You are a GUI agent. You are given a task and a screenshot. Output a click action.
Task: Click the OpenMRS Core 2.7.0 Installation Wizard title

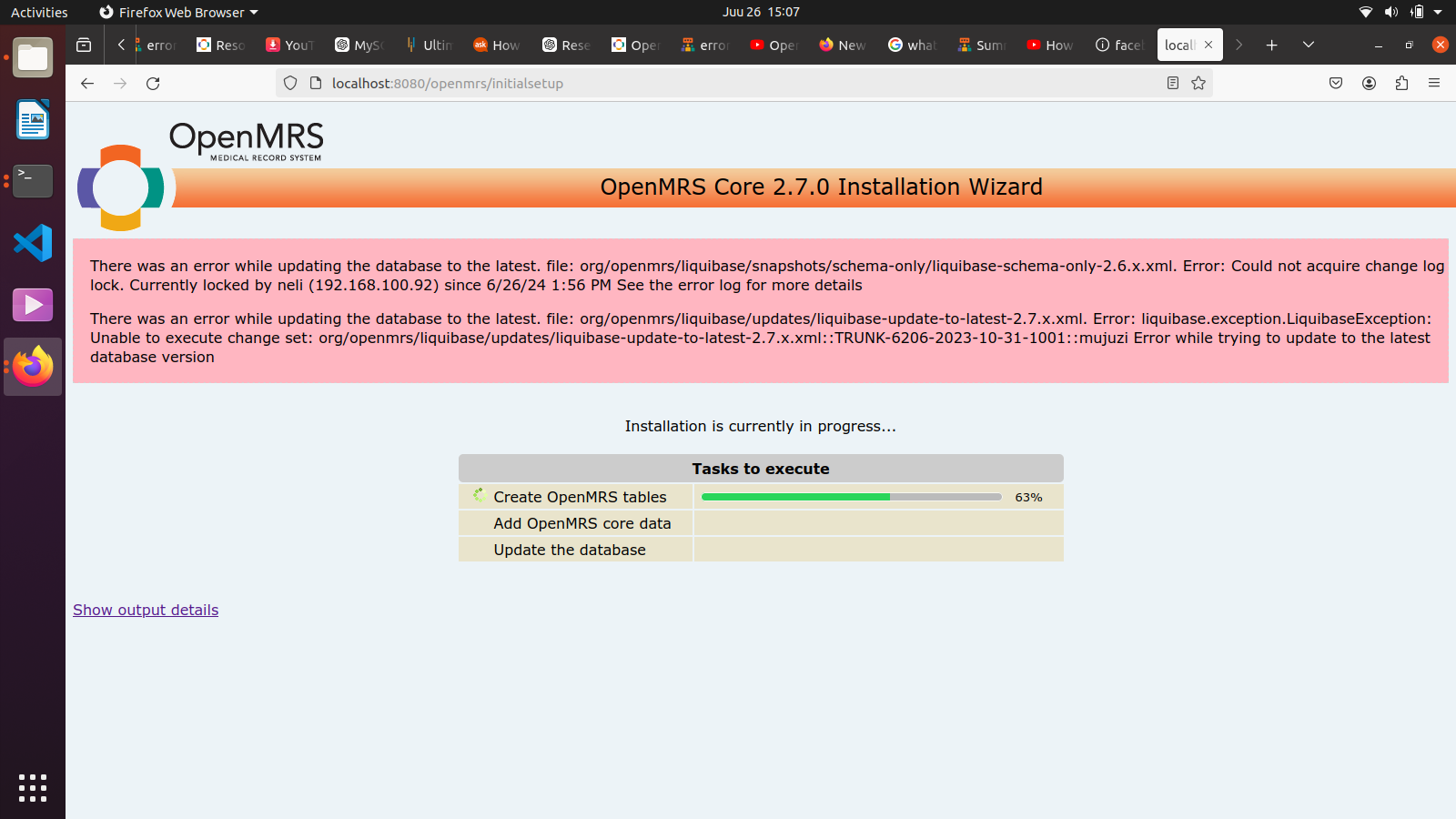click(x=822, y=187)
